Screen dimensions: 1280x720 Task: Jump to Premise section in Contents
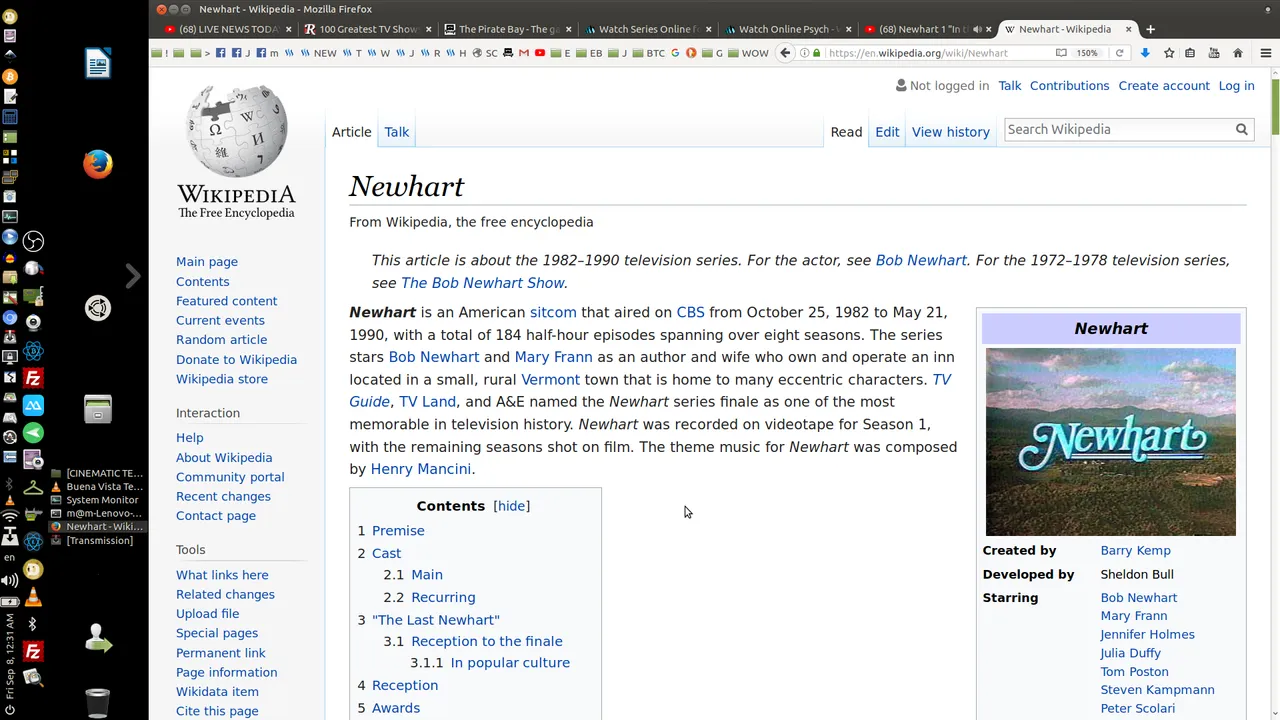point(398,531)
